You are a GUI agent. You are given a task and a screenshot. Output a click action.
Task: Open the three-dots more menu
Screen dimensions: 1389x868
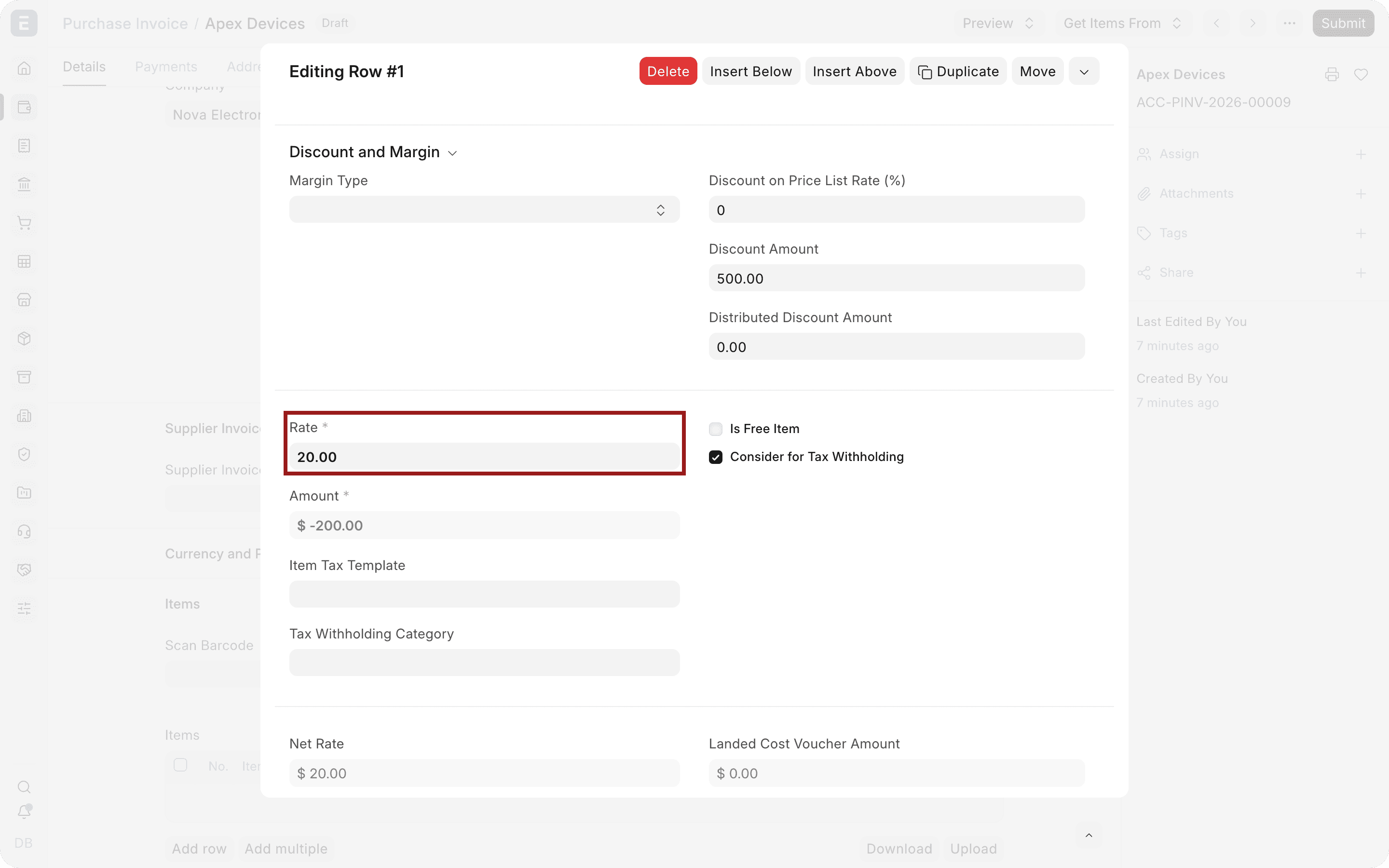[x=1290, y=24]
